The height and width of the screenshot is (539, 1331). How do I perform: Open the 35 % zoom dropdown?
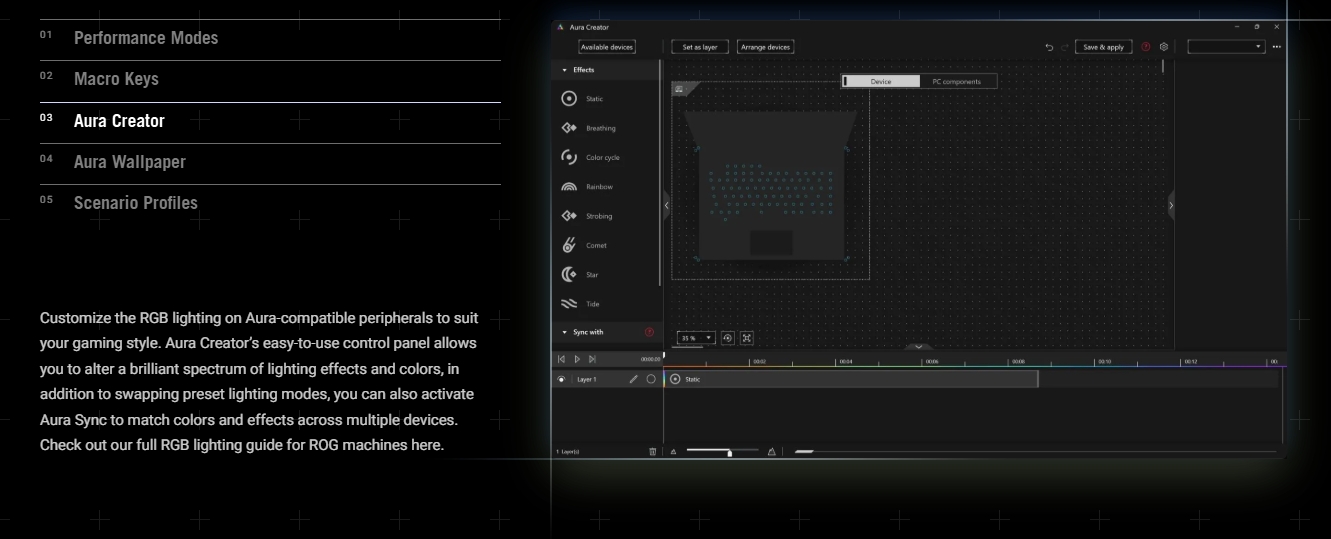[x=696, y=338]
